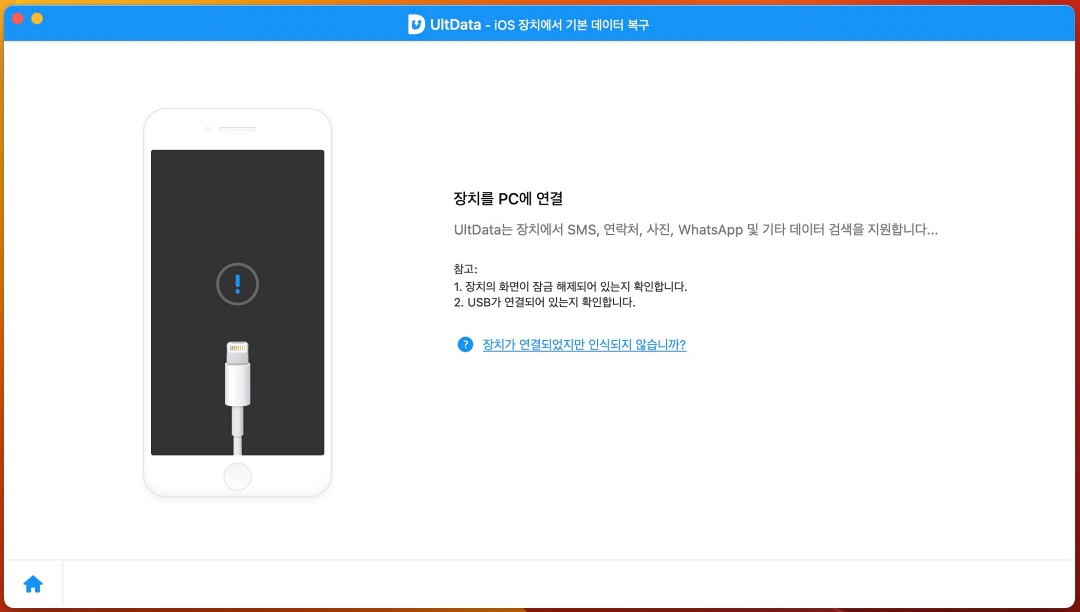Select heading text 장치를 PC에 연결

coord(508,198)
